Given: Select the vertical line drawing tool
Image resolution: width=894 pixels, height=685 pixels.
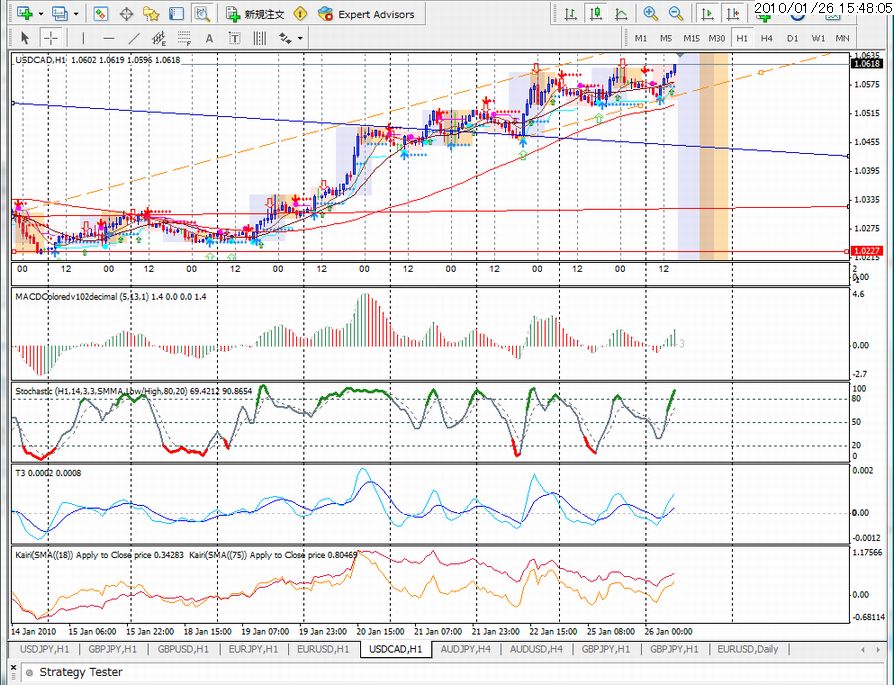Looking at the screenshot, I should click(85, 38).
